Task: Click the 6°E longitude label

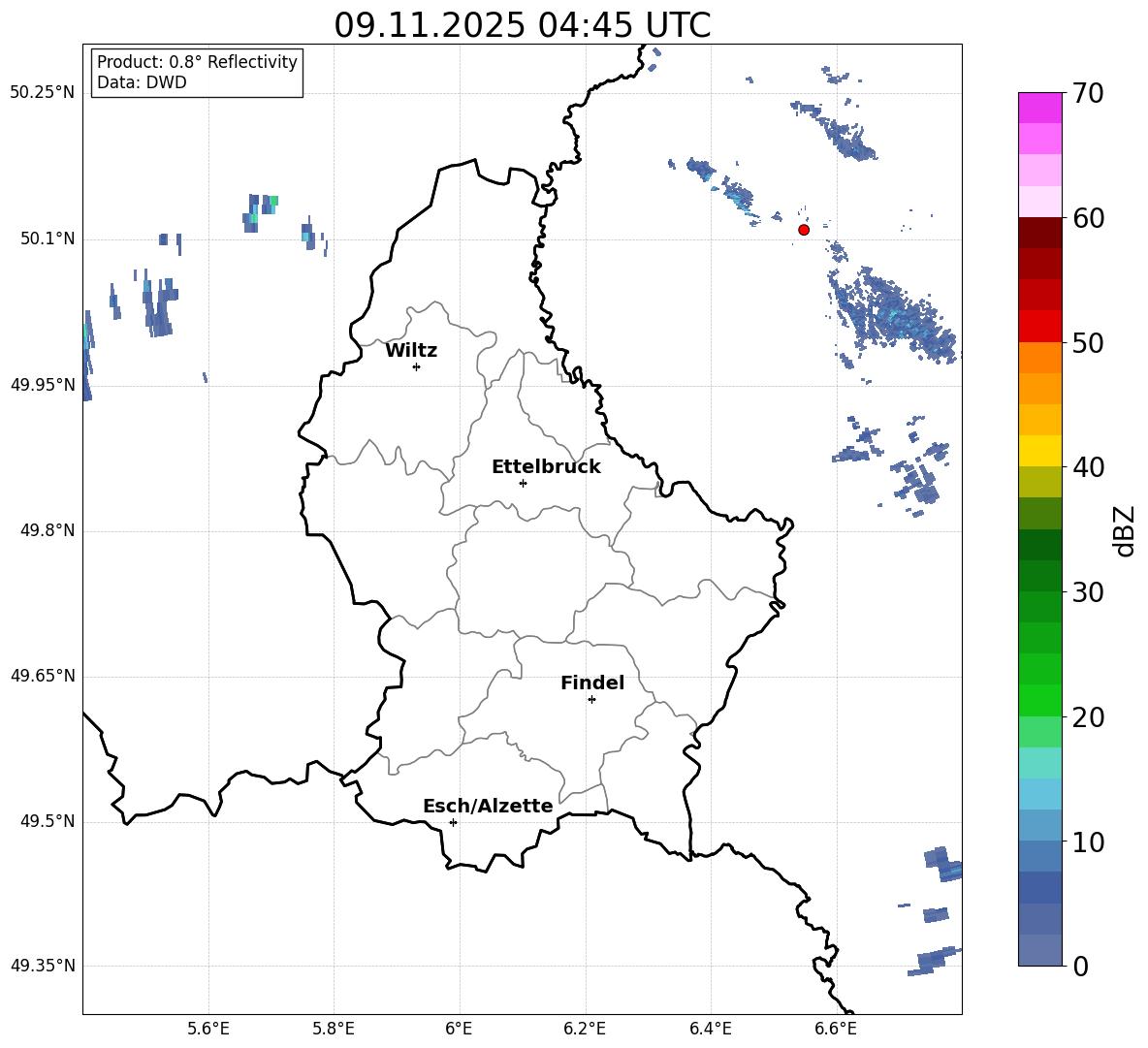Action: coord(459,1029)
